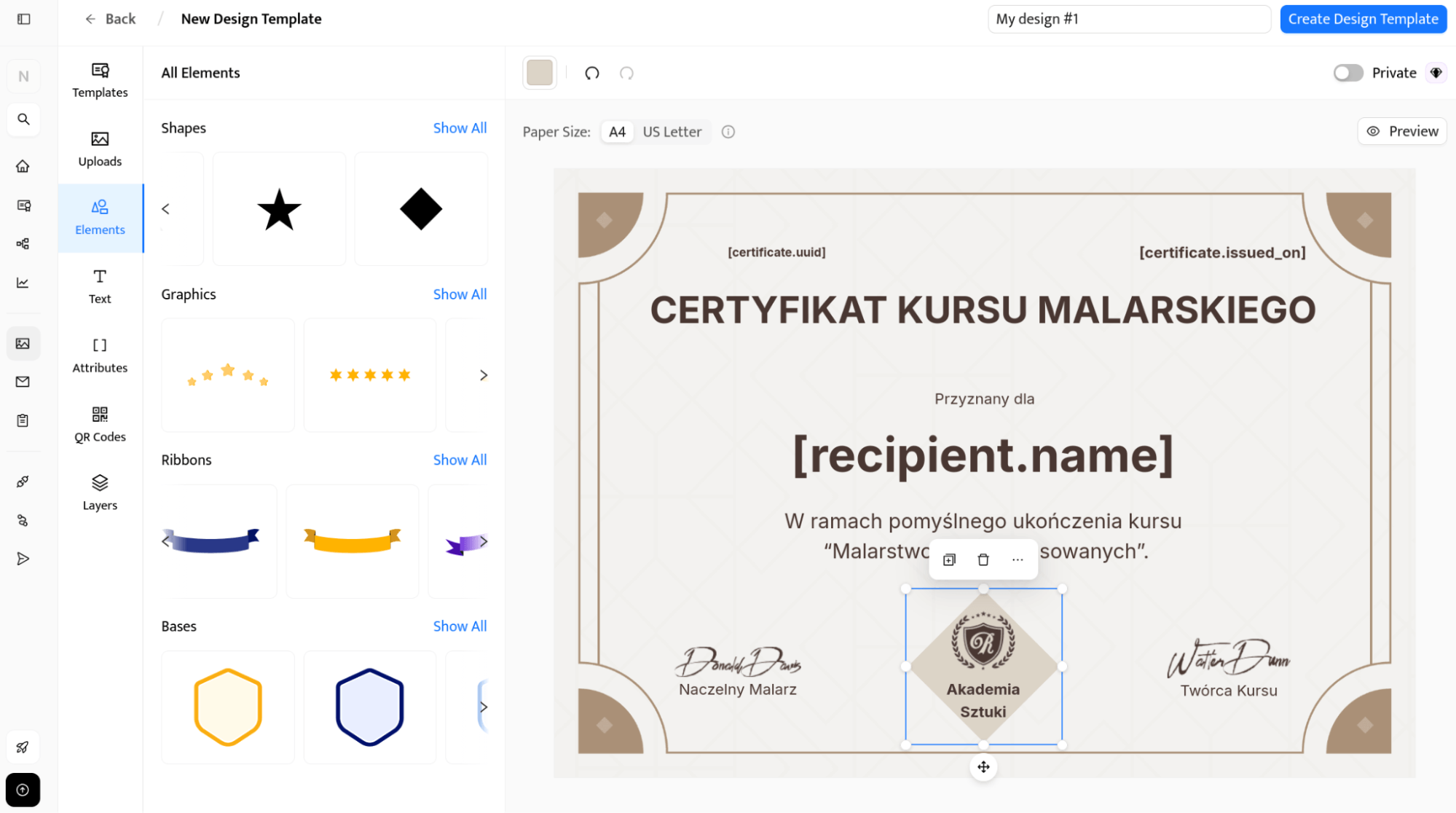
Task: Open the mail envelope icon in left rail
Action: pyautogui.click(x=23, y=382)
